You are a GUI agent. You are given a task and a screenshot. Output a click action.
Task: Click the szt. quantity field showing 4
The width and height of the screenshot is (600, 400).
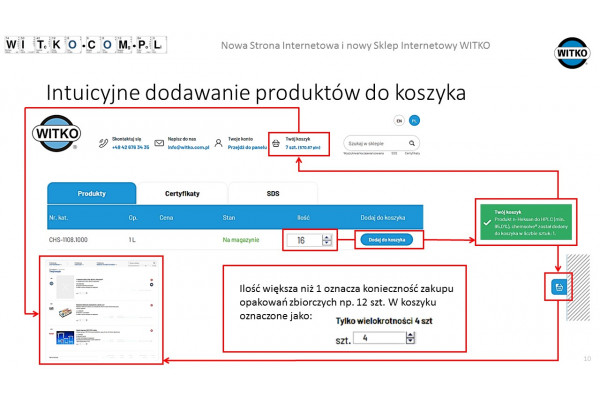pyautogui.click(x=379, y=338)
